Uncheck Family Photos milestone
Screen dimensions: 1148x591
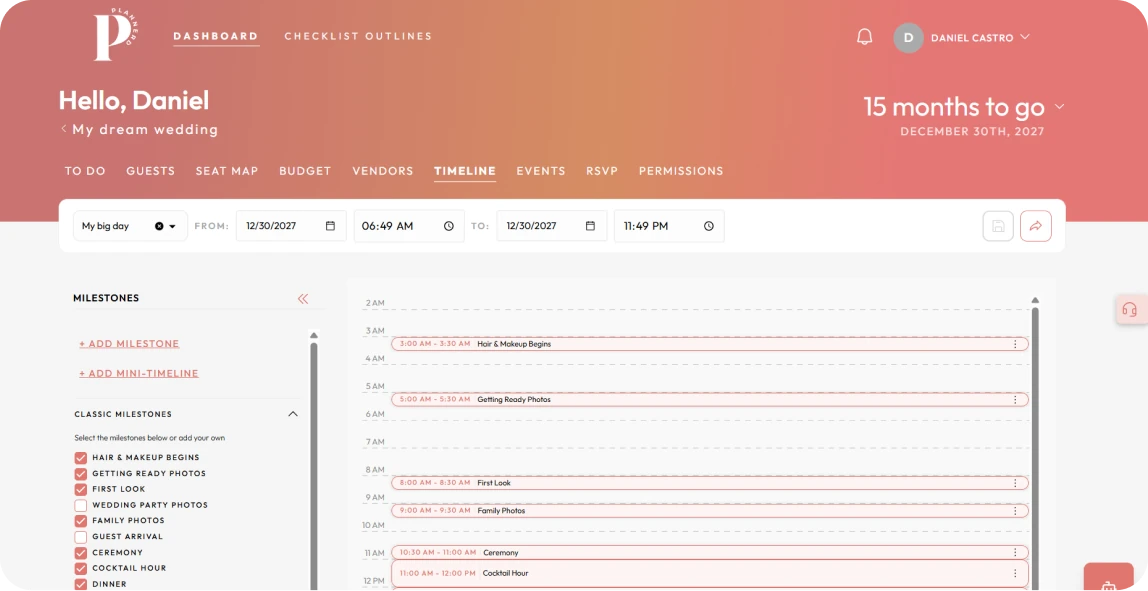pos(81,521)
